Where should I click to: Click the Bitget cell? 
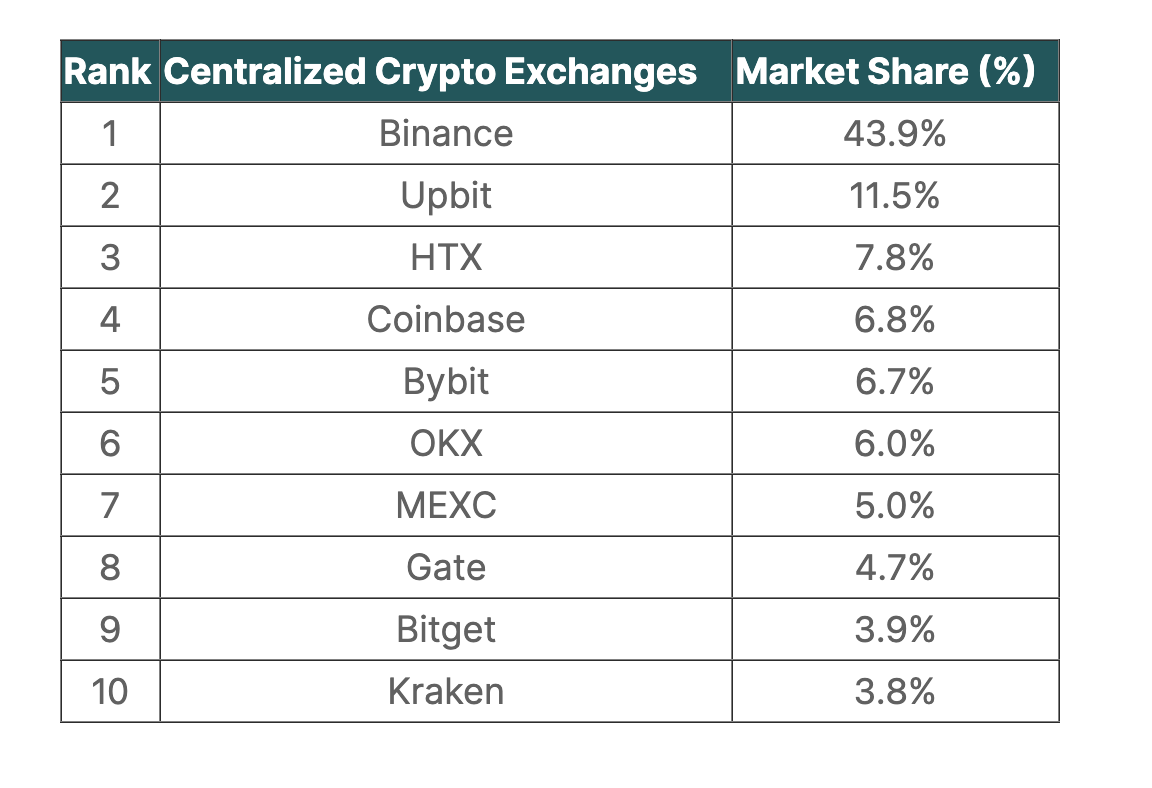click(446, 630)
